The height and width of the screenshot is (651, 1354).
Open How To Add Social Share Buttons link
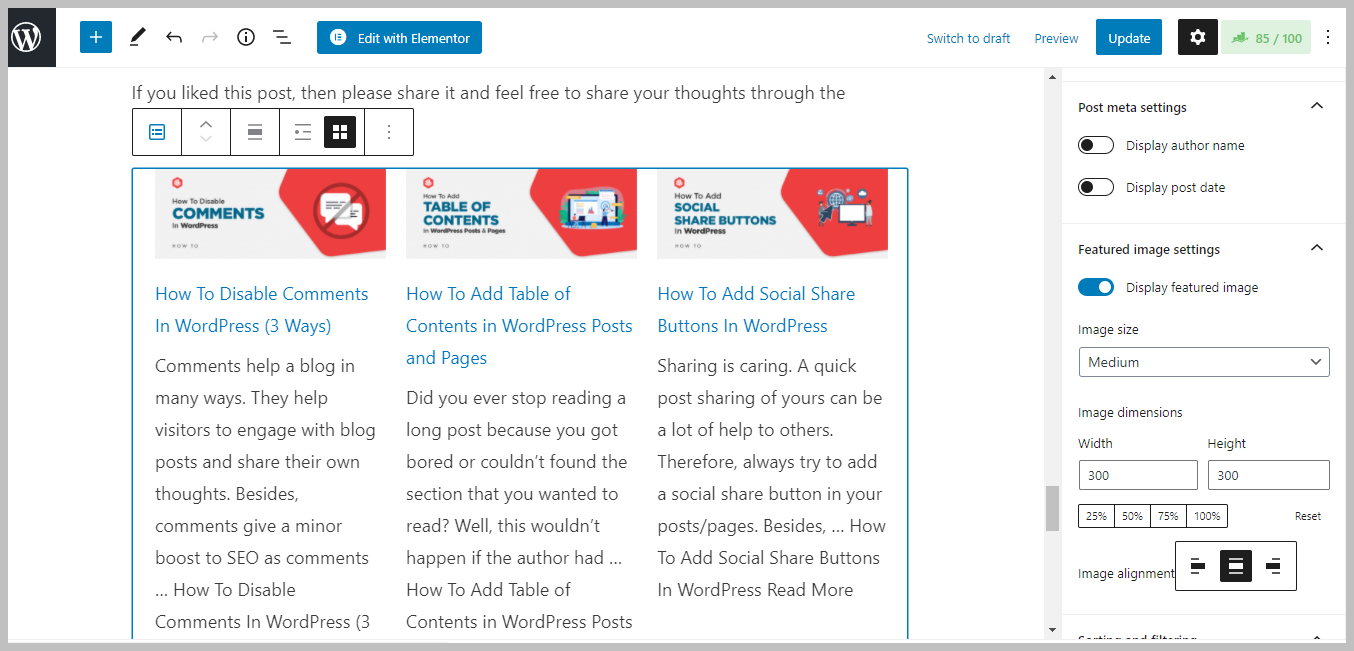[756, 310]
